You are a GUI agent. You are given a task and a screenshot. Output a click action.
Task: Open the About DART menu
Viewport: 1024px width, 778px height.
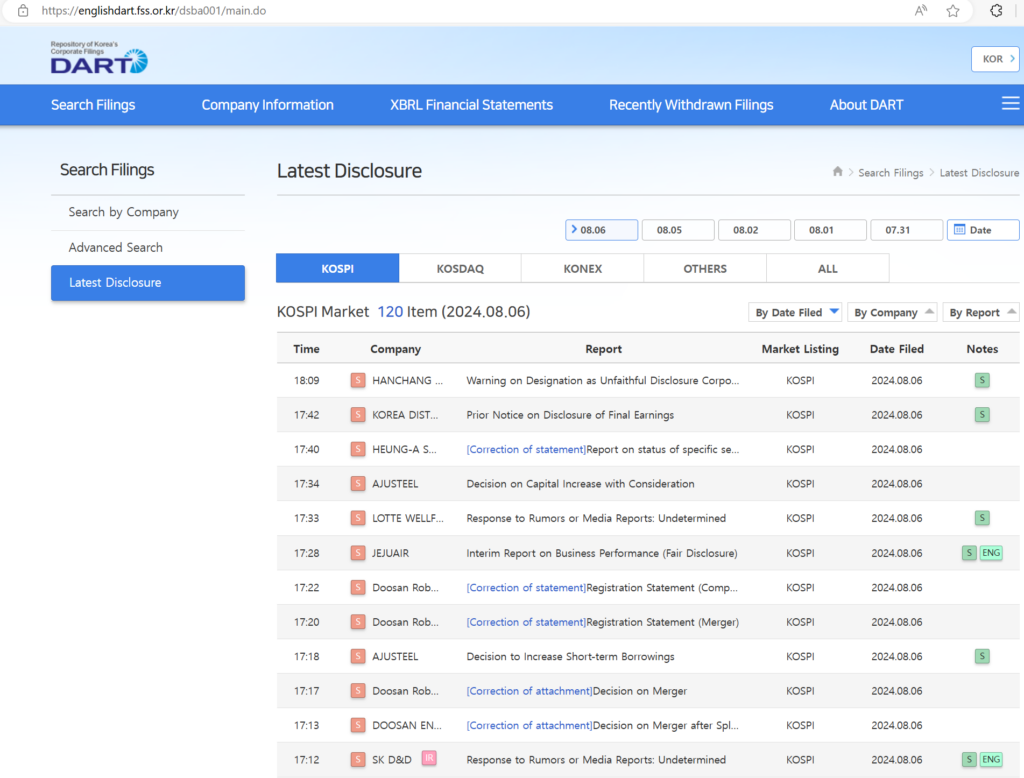[867, 105]
